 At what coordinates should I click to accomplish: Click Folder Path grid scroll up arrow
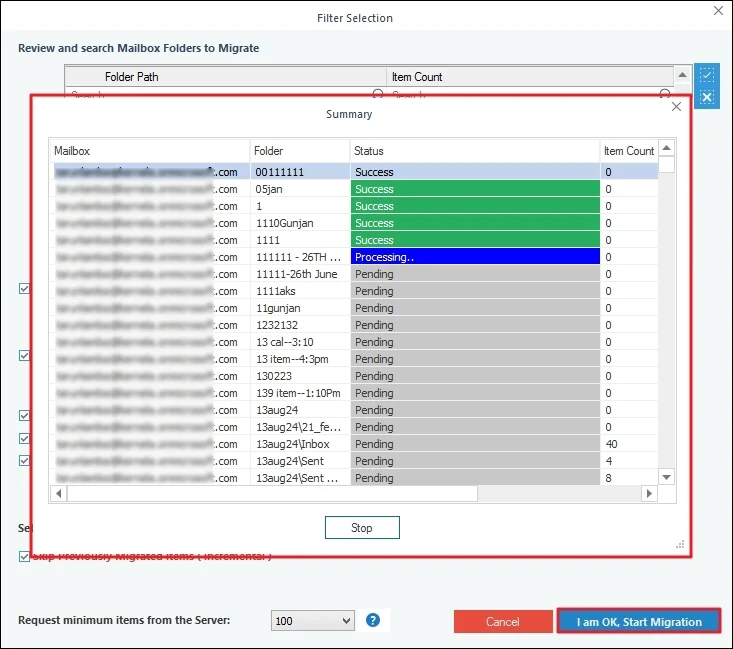pyautogui.click(x=683, y=75)
